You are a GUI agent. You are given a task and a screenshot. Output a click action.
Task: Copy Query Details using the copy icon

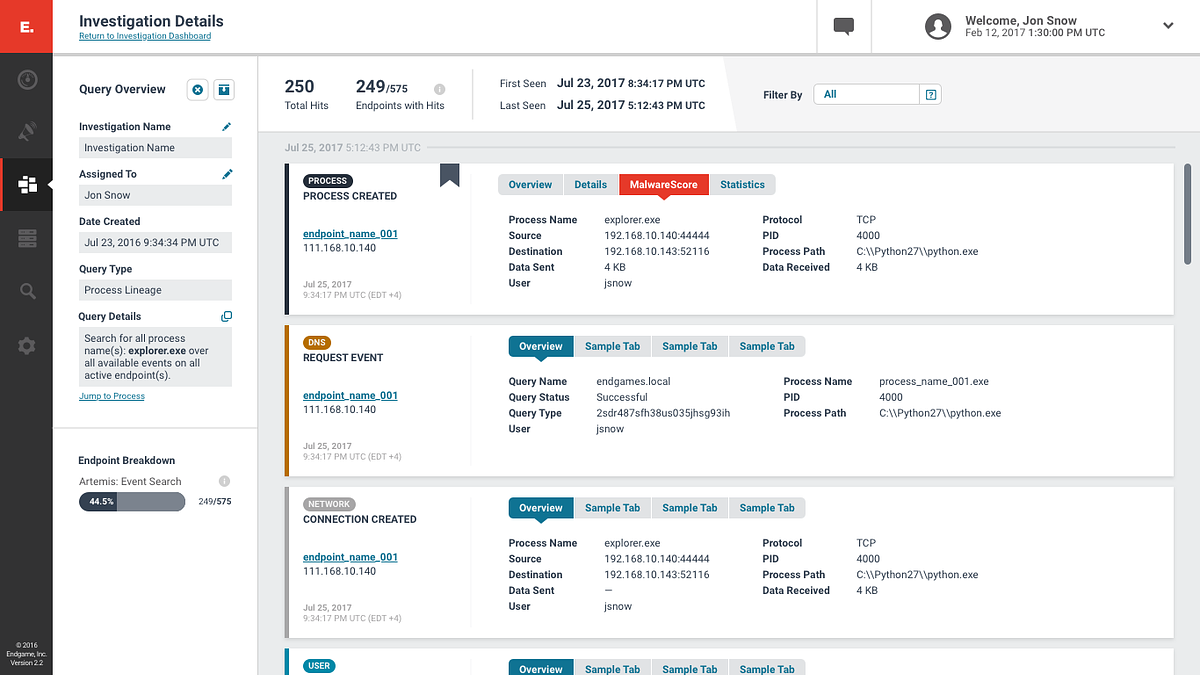226,317
